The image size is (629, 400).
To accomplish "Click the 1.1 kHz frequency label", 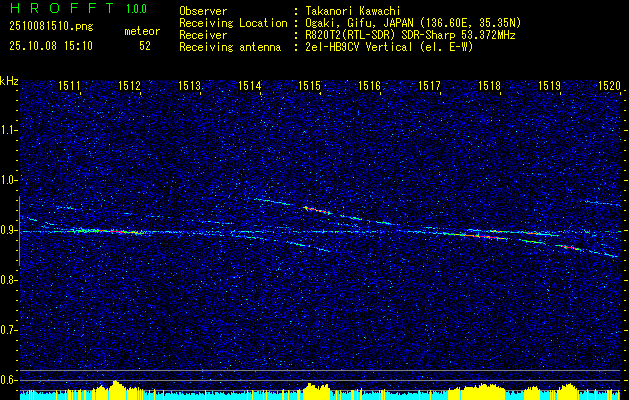I will (8, 130).
